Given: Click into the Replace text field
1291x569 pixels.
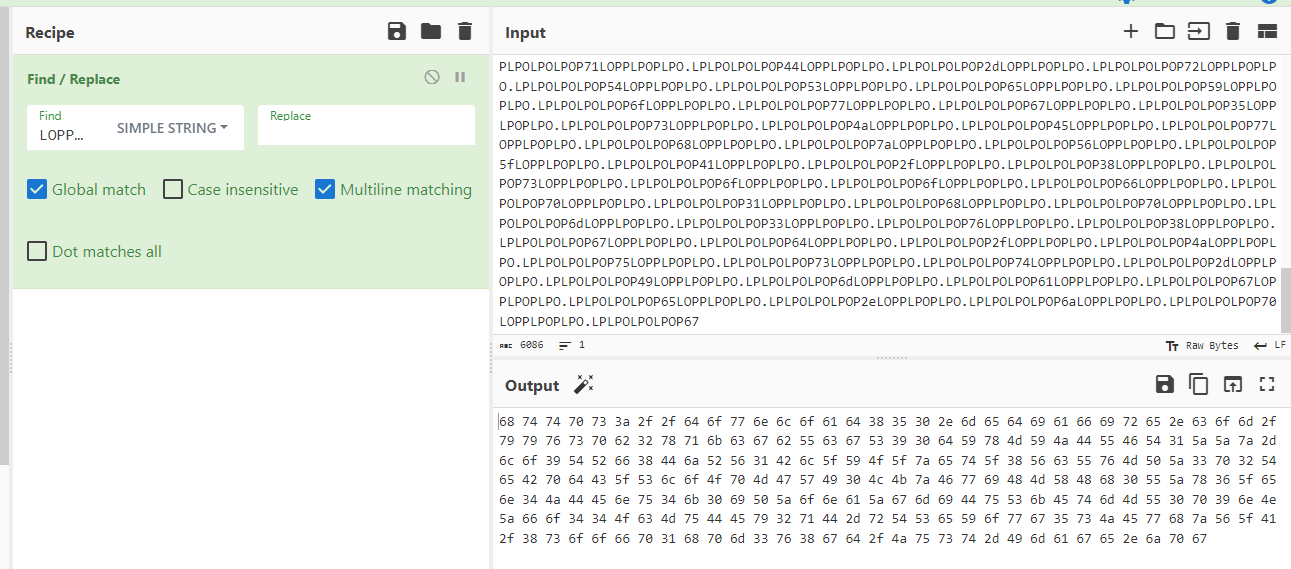Looking at the screenshot, I should pos(366,131).
